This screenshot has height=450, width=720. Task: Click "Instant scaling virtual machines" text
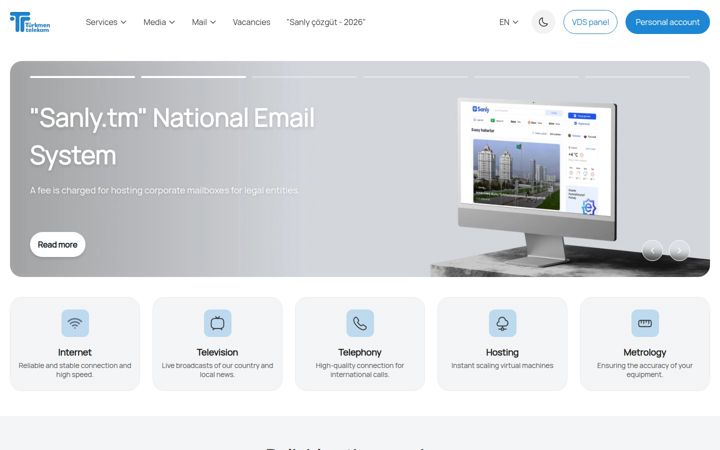click(502, 366)
